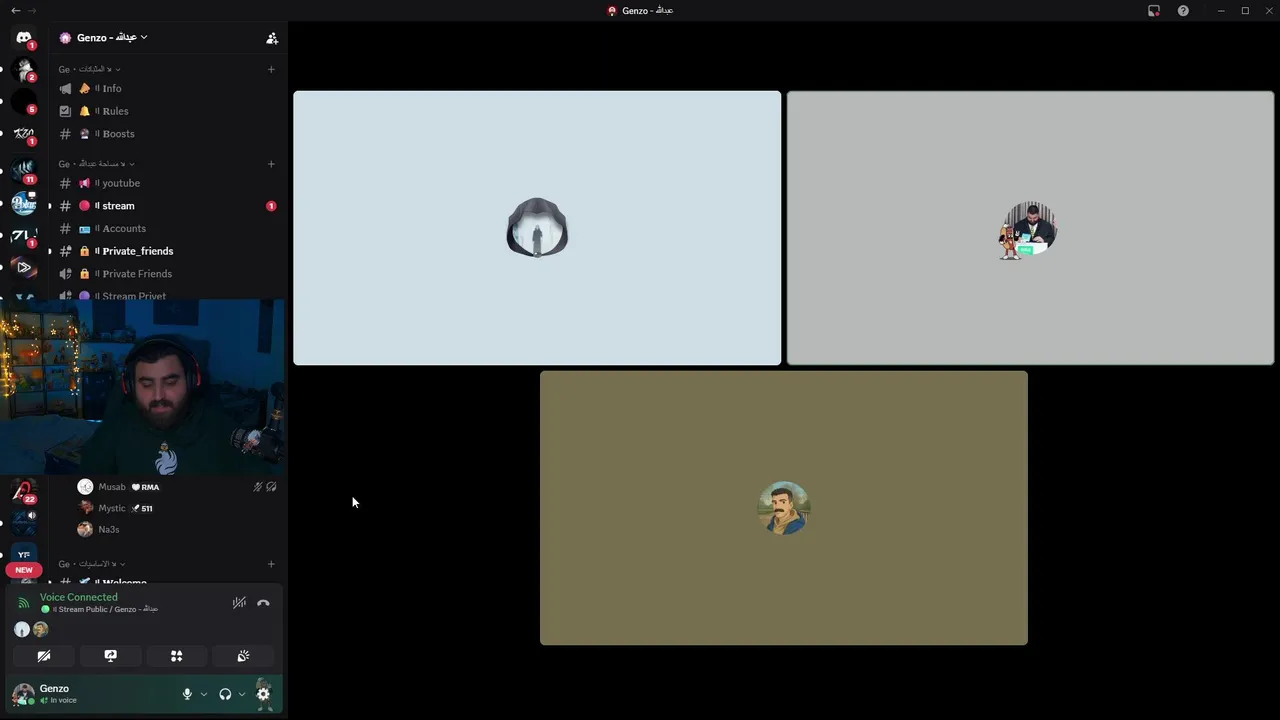The image size is (1280, 720).
Task: Go back with the title bar arrow
Action: (15, 10)
